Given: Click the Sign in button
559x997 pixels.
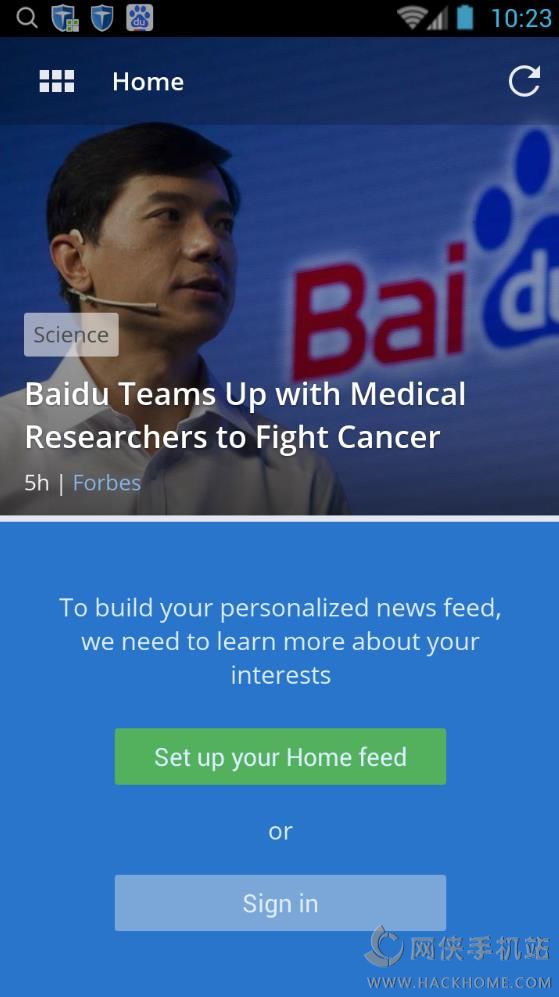Looking at the screenshot, I should (280, 903).
